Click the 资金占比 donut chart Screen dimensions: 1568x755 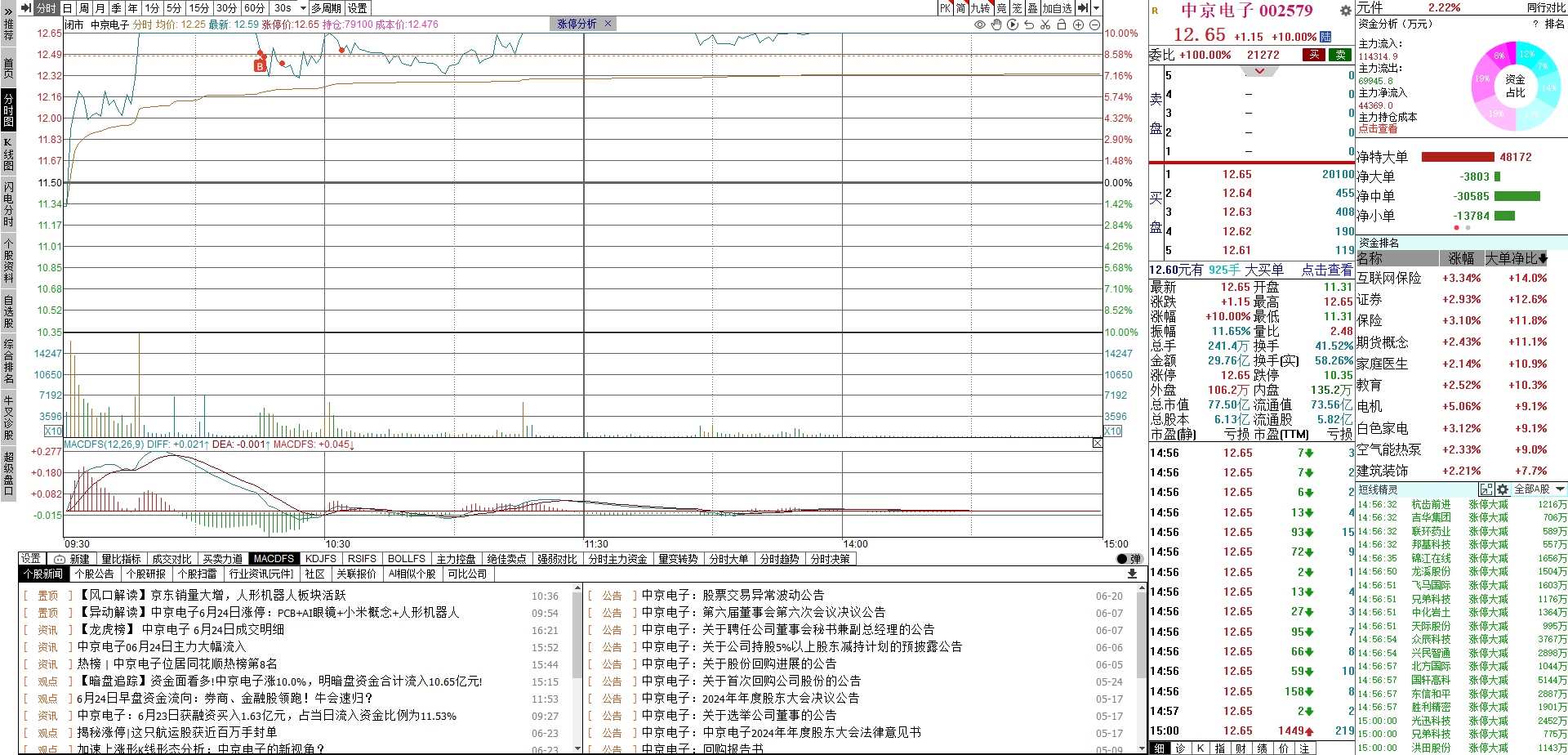pyautogui.click(x=1516, y=86)
